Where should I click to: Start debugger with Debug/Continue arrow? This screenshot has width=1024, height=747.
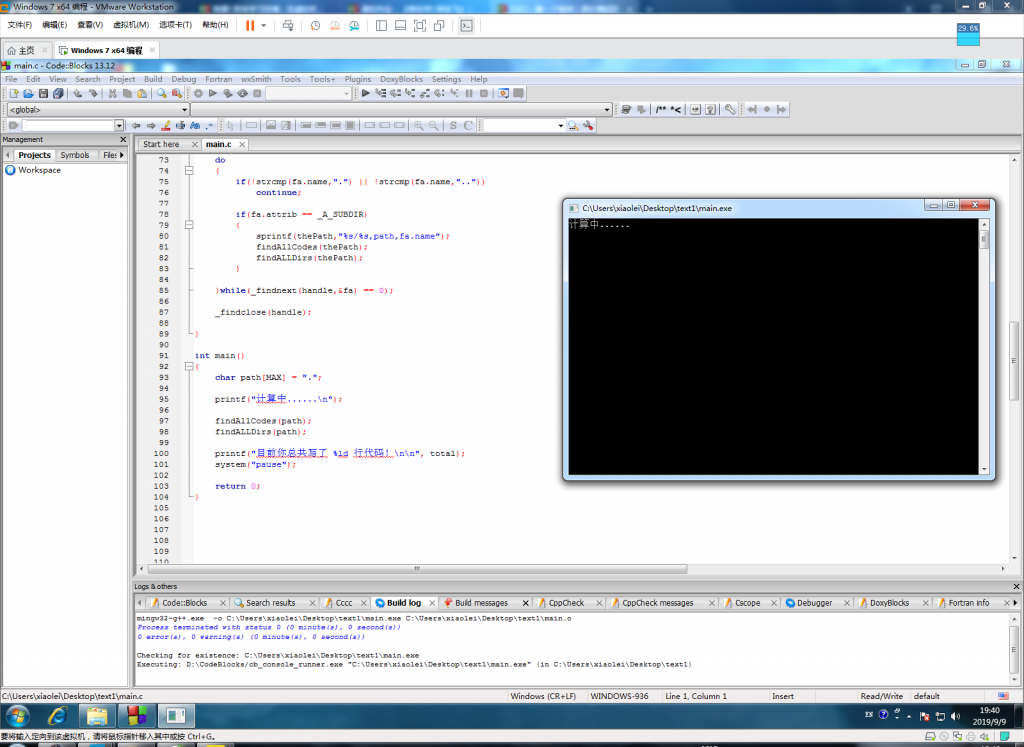[366, 93]
